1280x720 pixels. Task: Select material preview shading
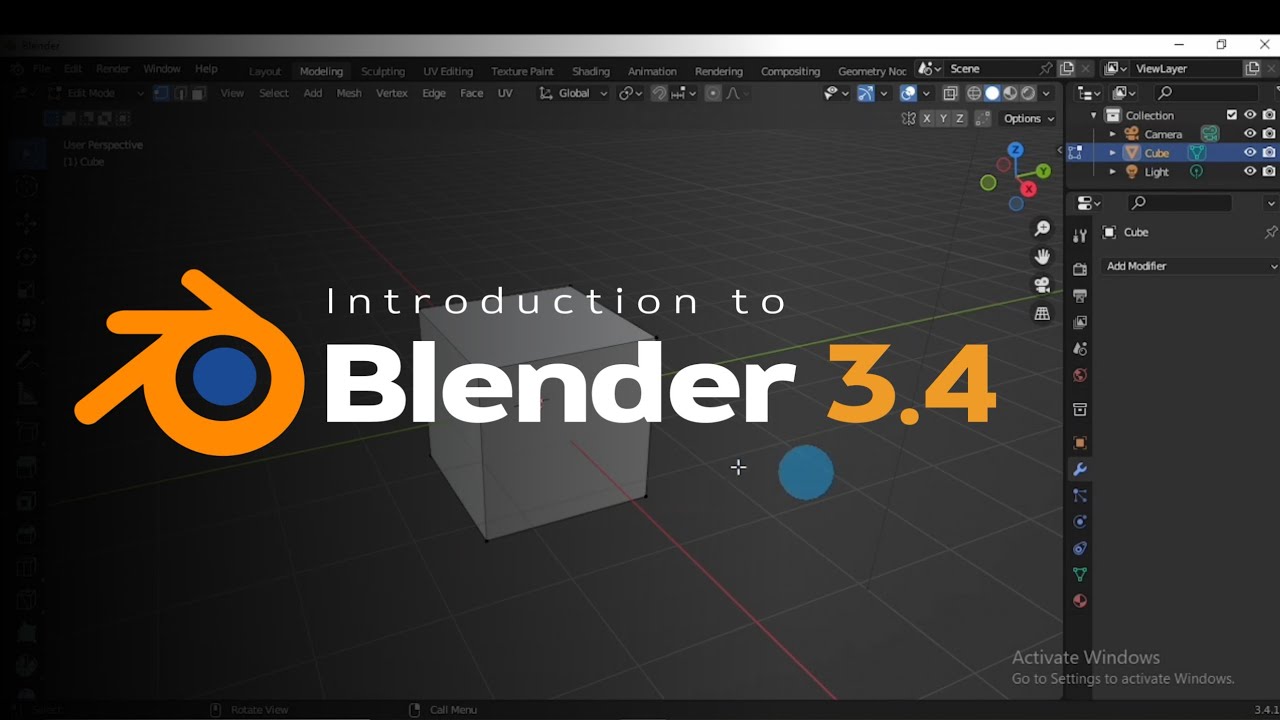click(x=1010, y=93)
